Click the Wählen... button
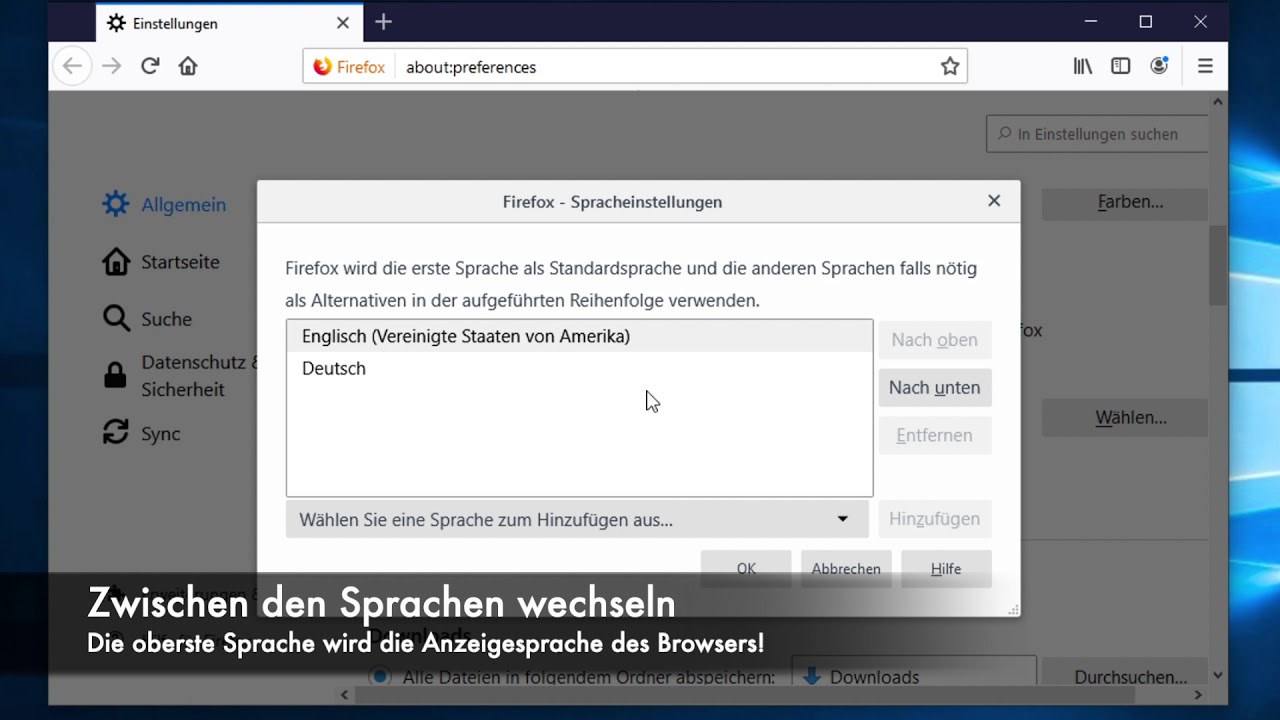This screenshot has width=1280, height=720. 1125,418
